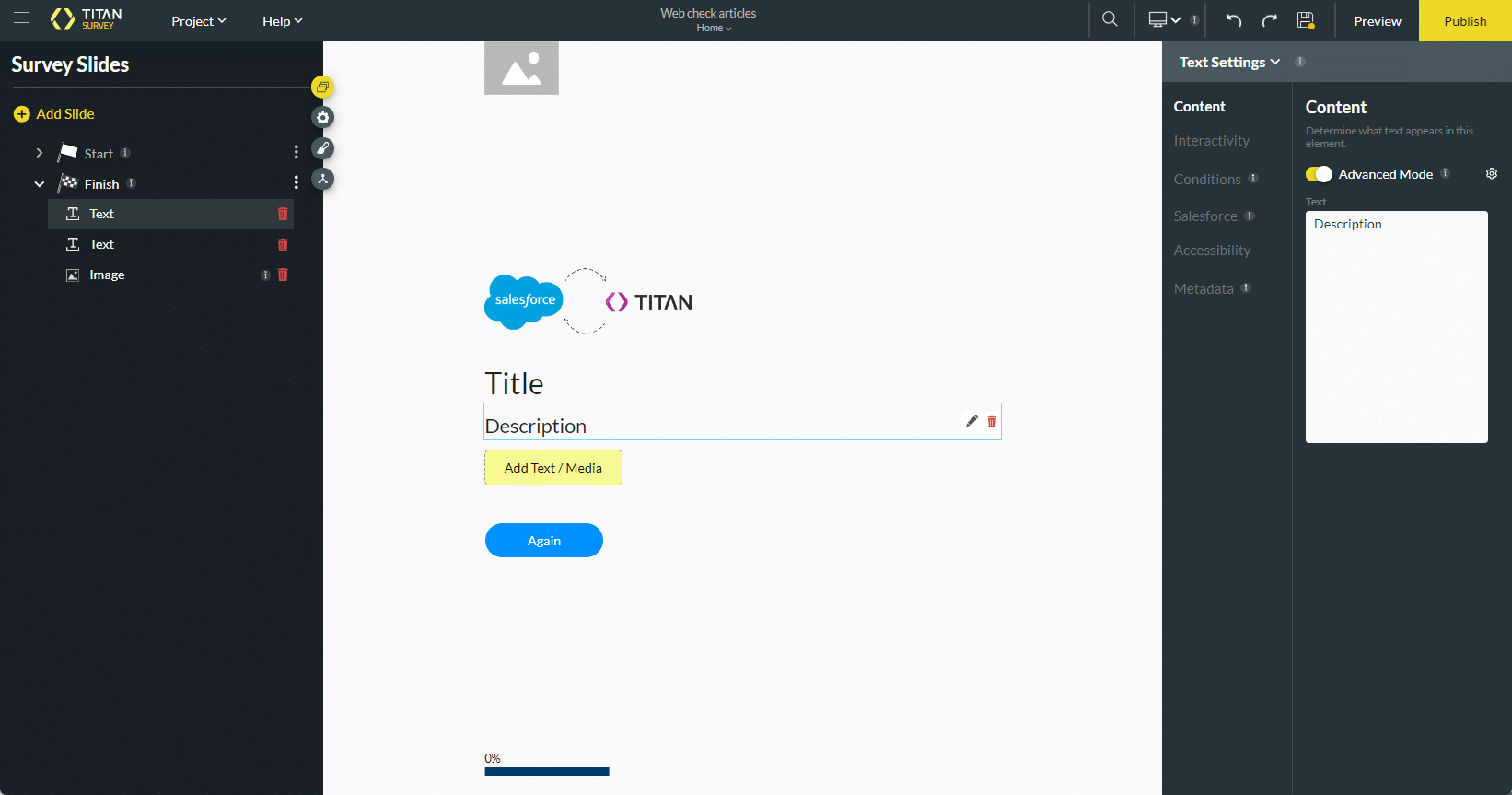Open the Help menu

click(x=282, y=21)
